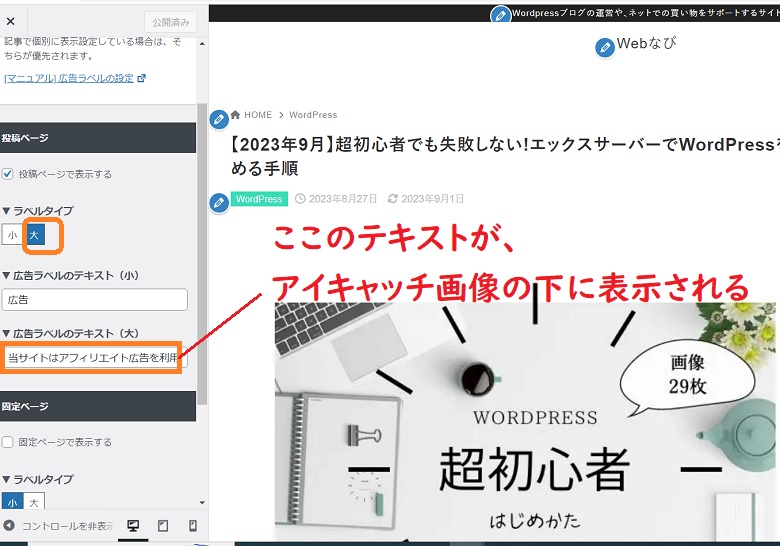The width and height of the screenshot is (780, 546).
Task: Select 小 label type under 固定ページ
Action: click(x=13, y=502)
